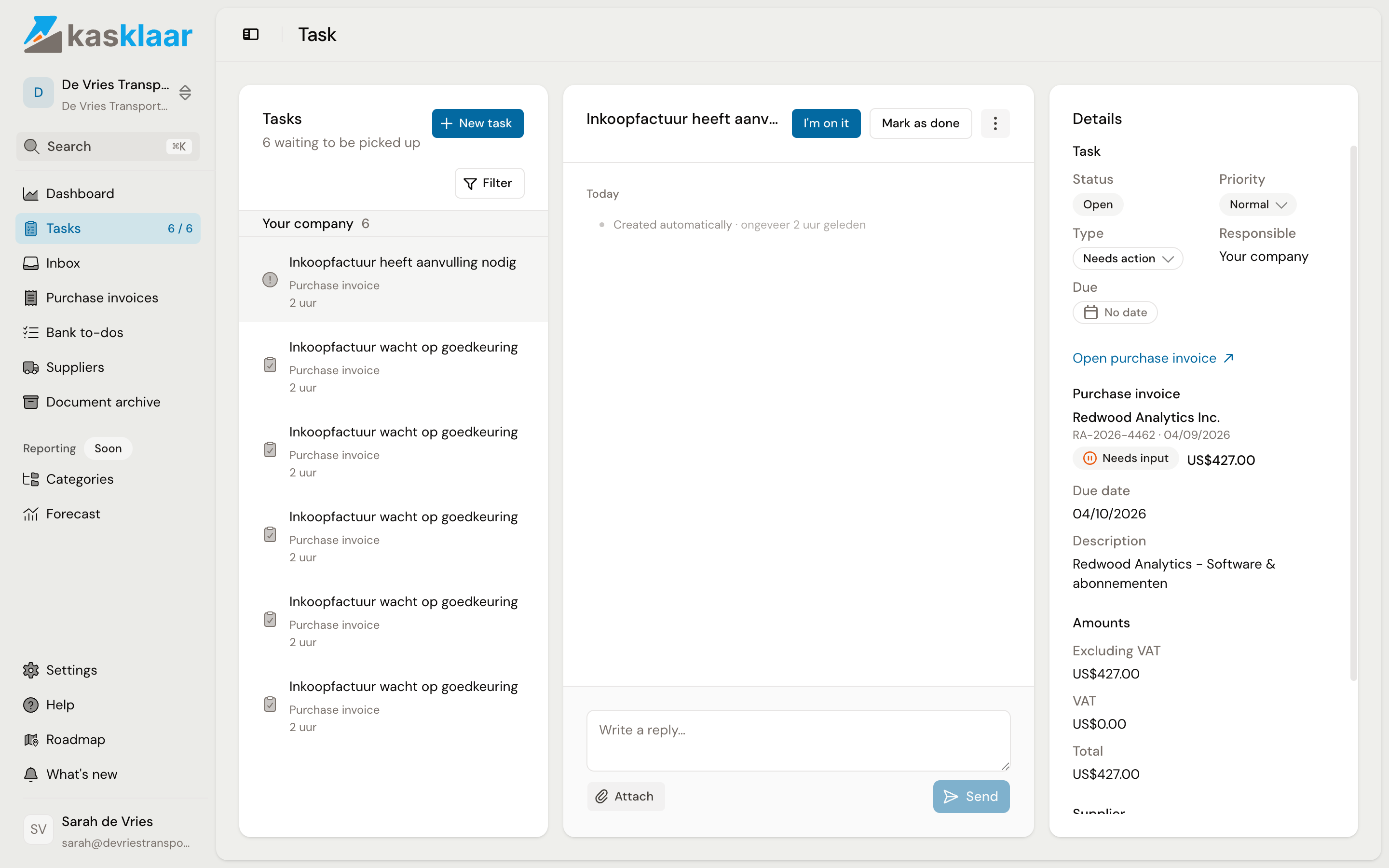The width and height of the screenshot is (1389, 868).
Task: Click the Suppliers truck icon
Action: click(30, 367)
